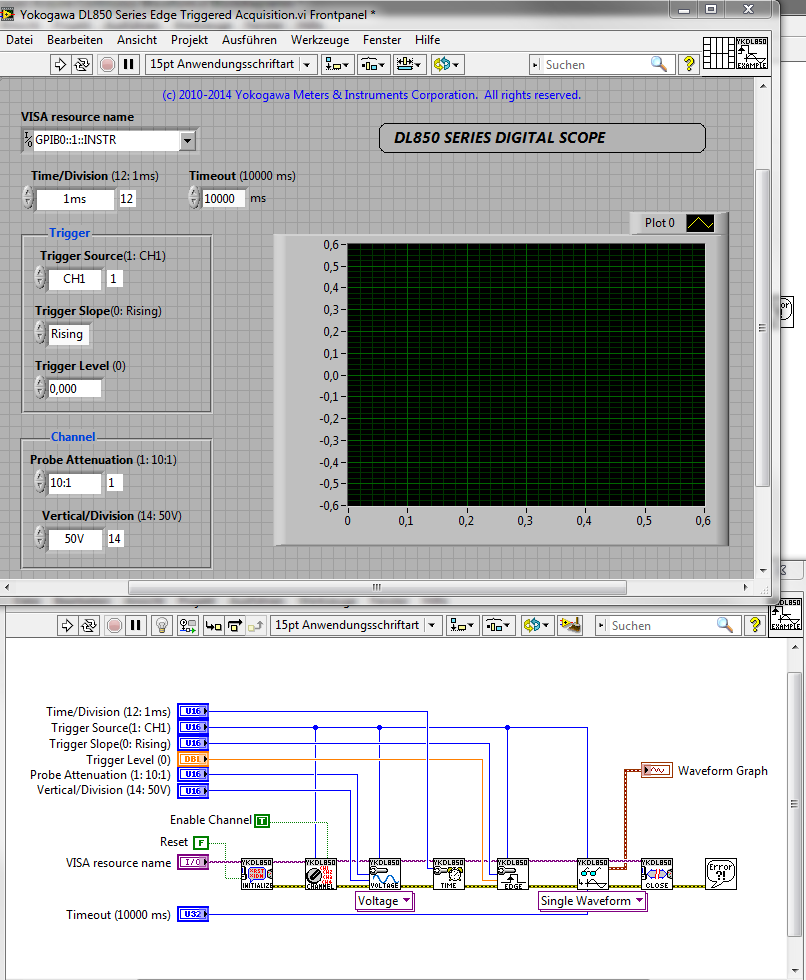Click Run Continuously in block diagram toolbar

89,625
